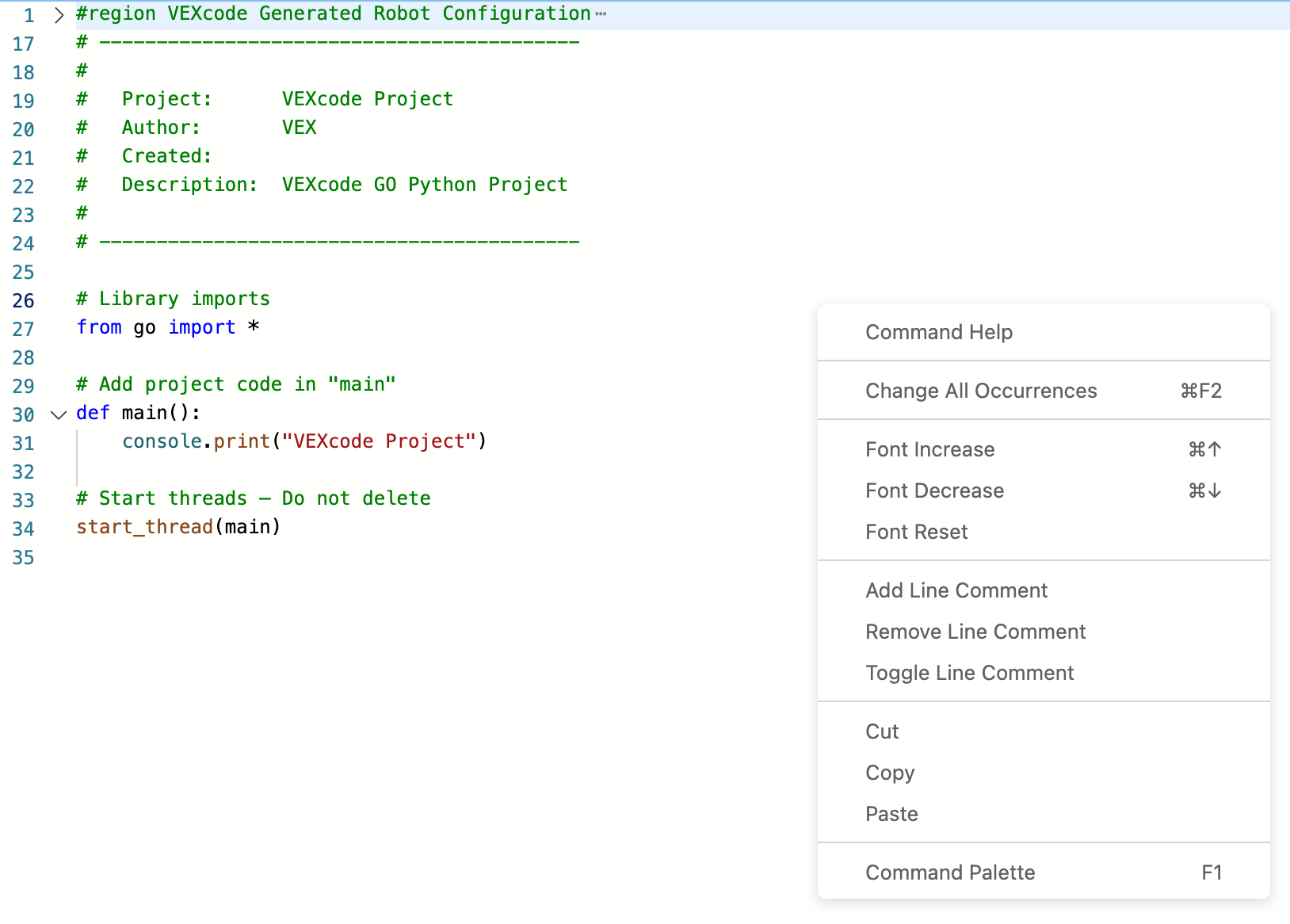Place cursor on console.print statement
The image size is (1290, 924).
(301, 441)
